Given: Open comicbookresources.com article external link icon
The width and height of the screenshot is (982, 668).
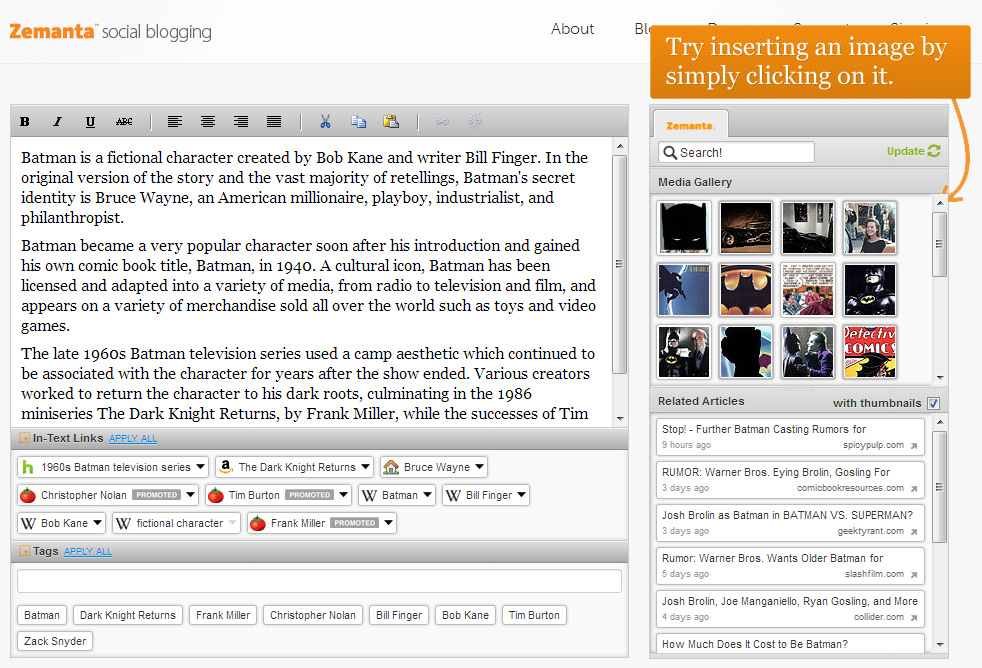Looking at the screenshot, I should pyautogui.click(x=914, y=488).
